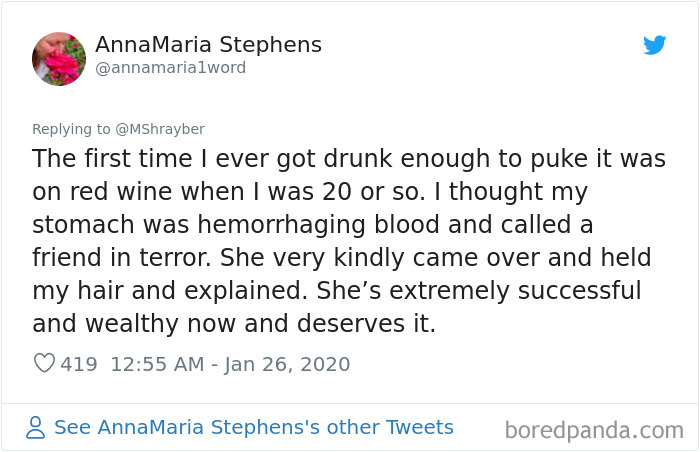
Task: Click the 419 likes count
Action: pos(79,364)
